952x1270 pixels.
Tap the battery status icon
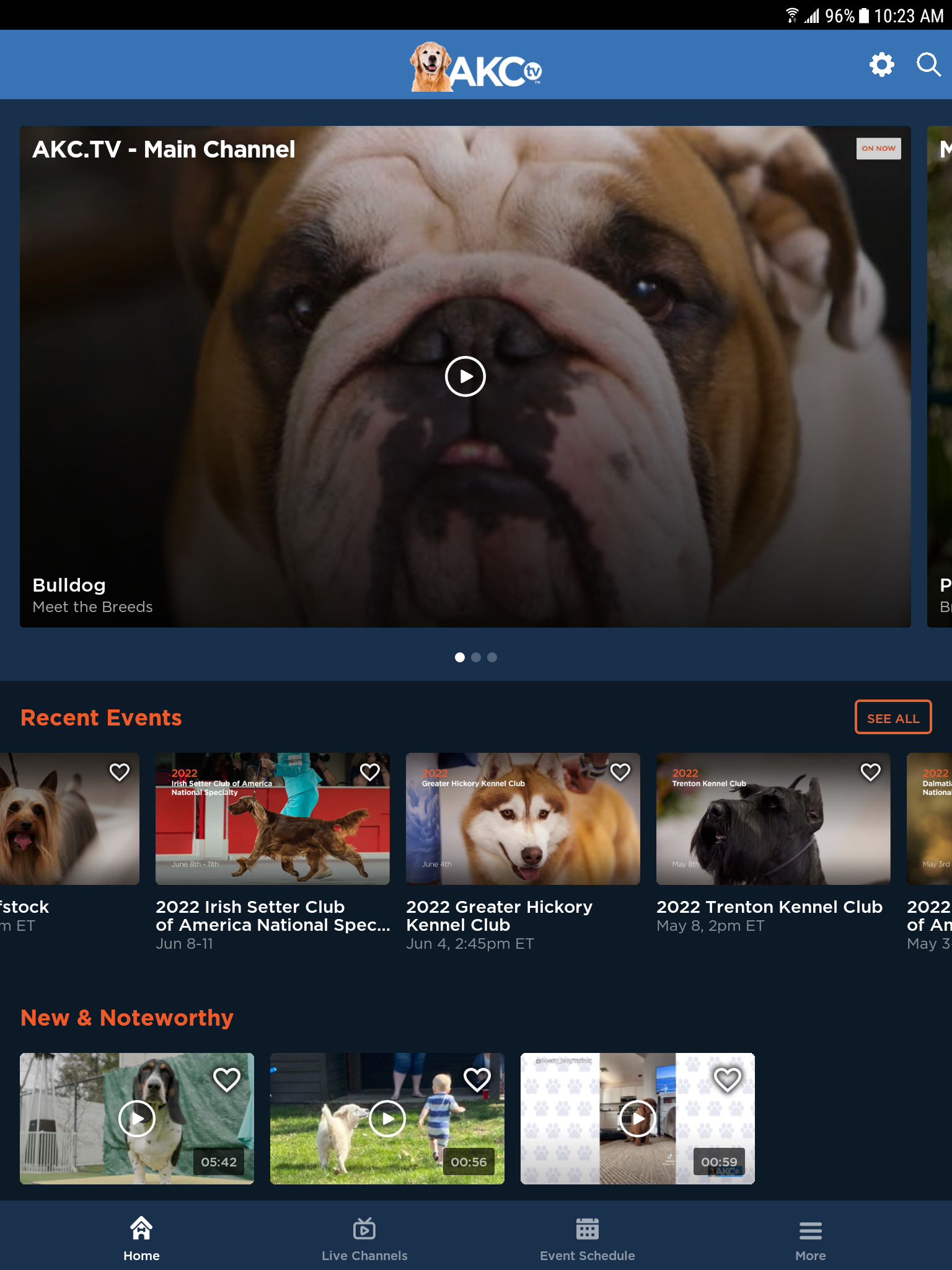click(864, 15)
